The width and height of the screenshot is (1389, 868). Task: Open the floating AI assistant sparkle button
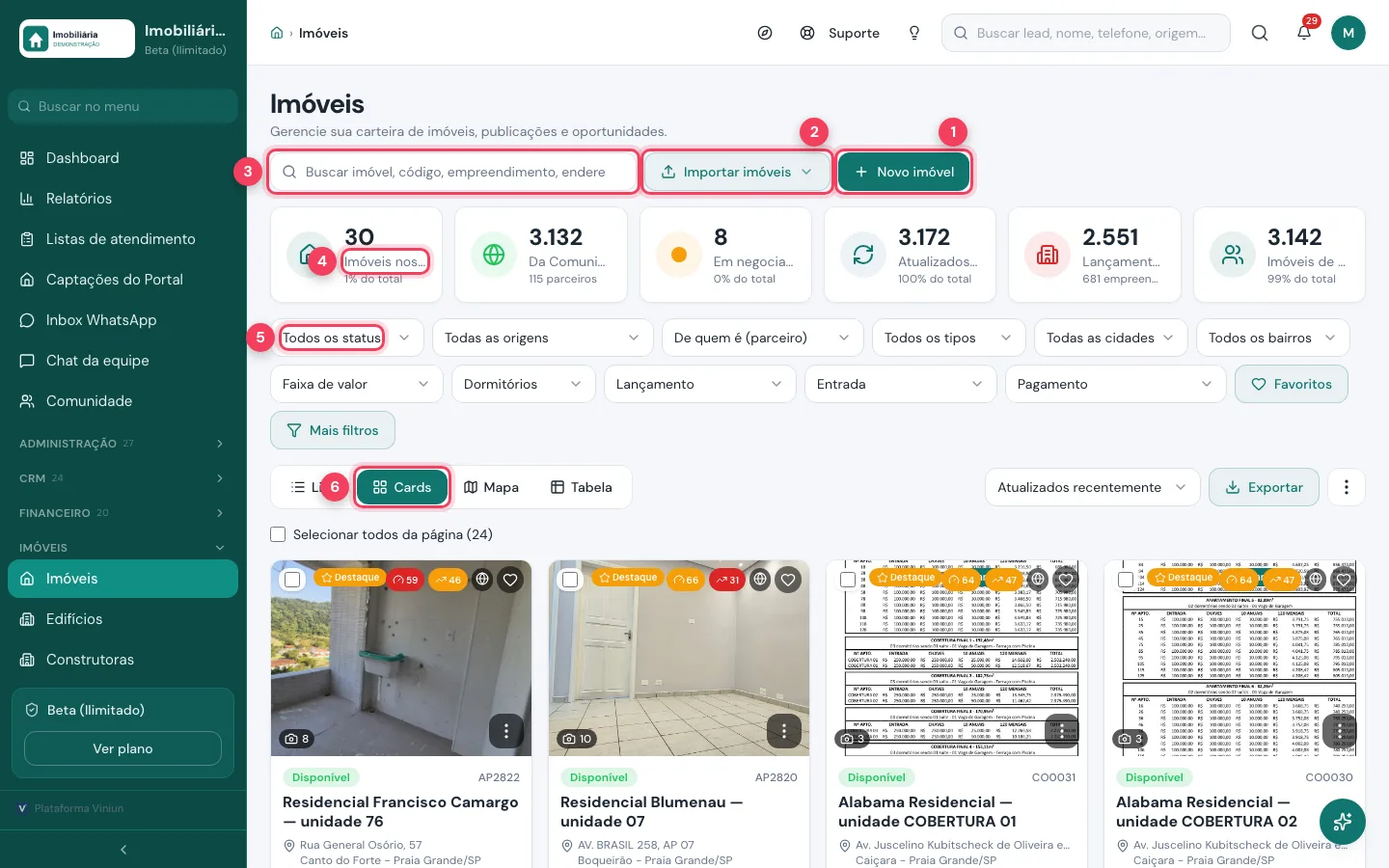(x=1343, y=822)
